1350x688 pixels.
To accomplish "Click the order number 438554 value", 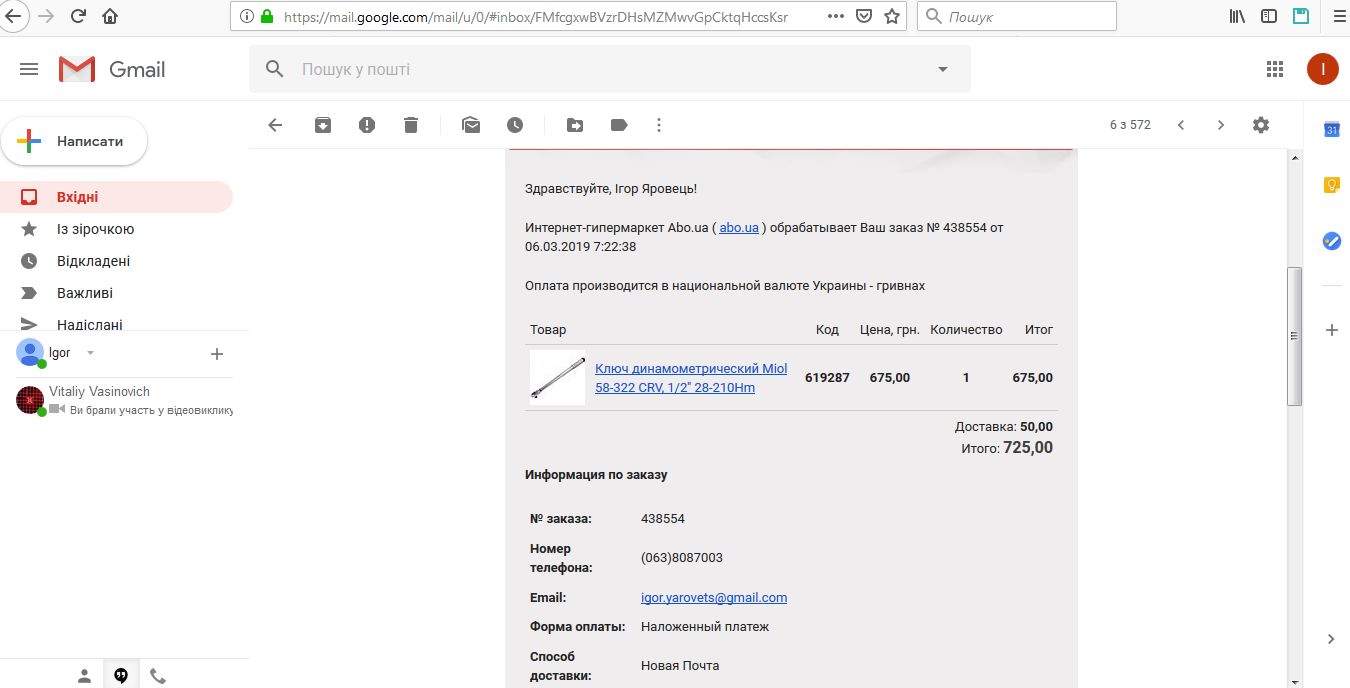I will pos(663,518).
